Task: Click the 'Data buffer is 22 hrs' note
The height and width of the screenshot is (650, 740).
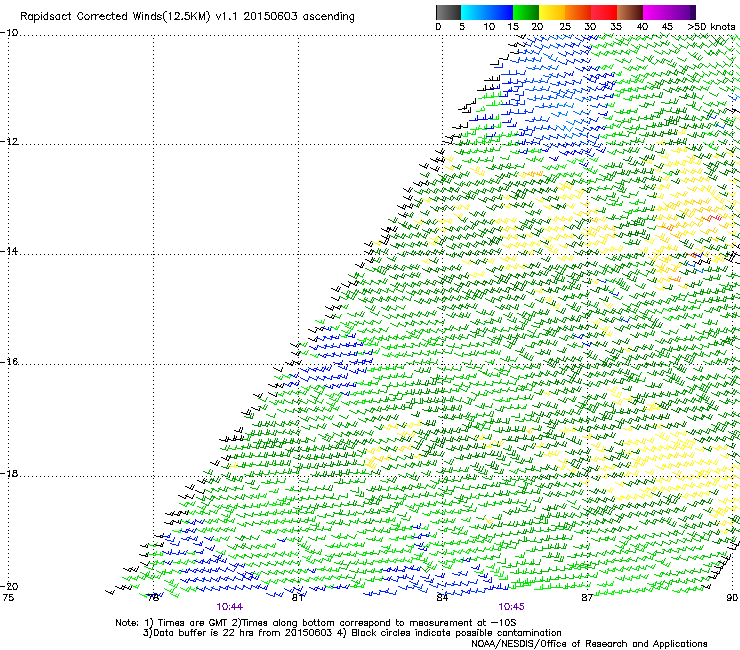Action: (352, 633)
